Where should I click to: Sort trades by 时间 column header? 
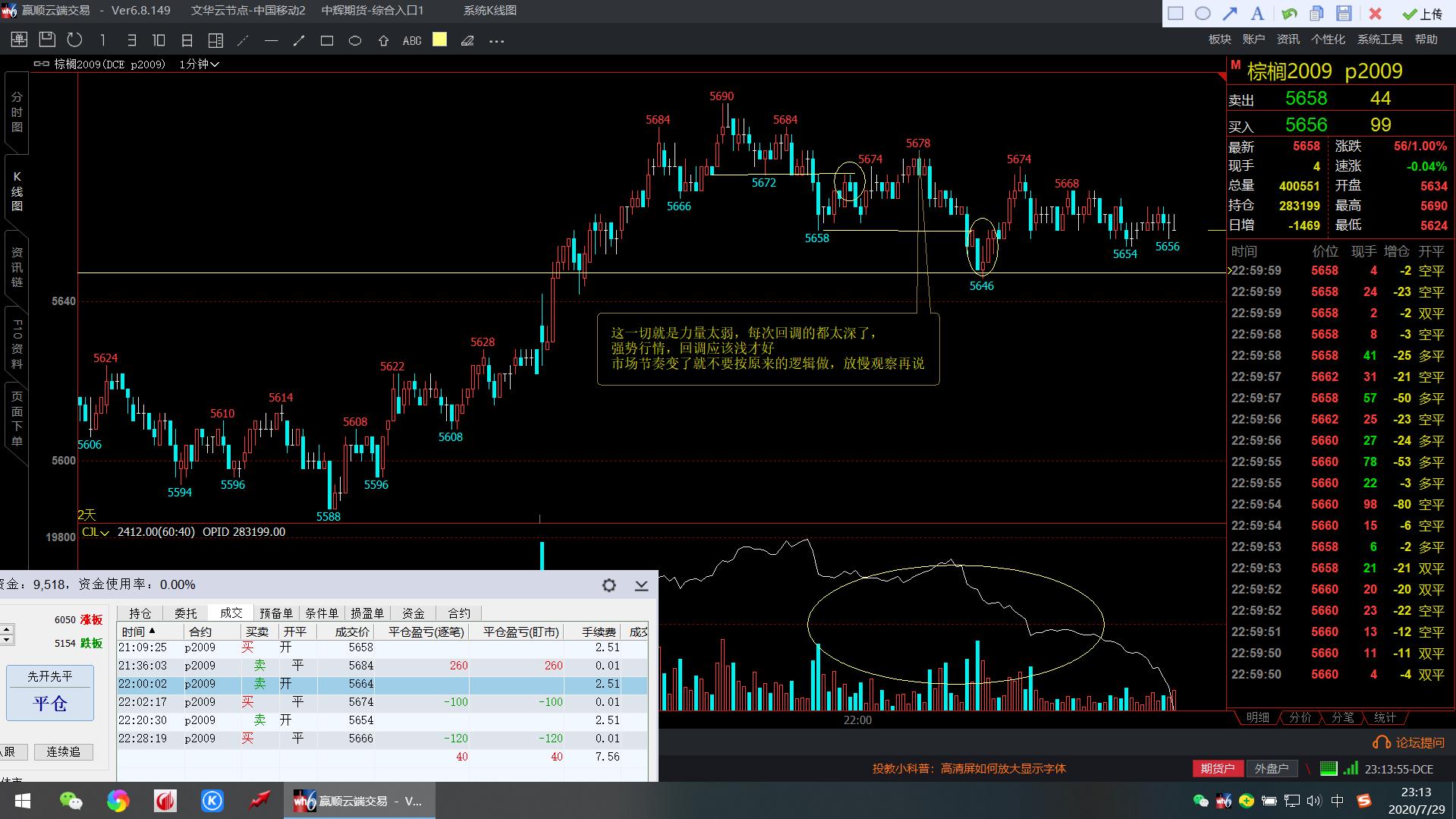pyautogui.click(x=149, y=632)
